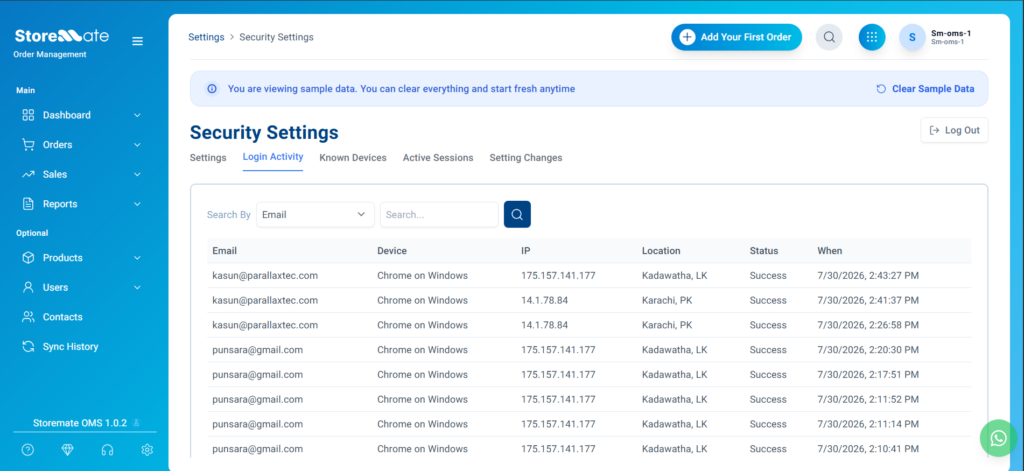
Task: Open the Sm-oms-1 account name
Action: pos(951,33)
